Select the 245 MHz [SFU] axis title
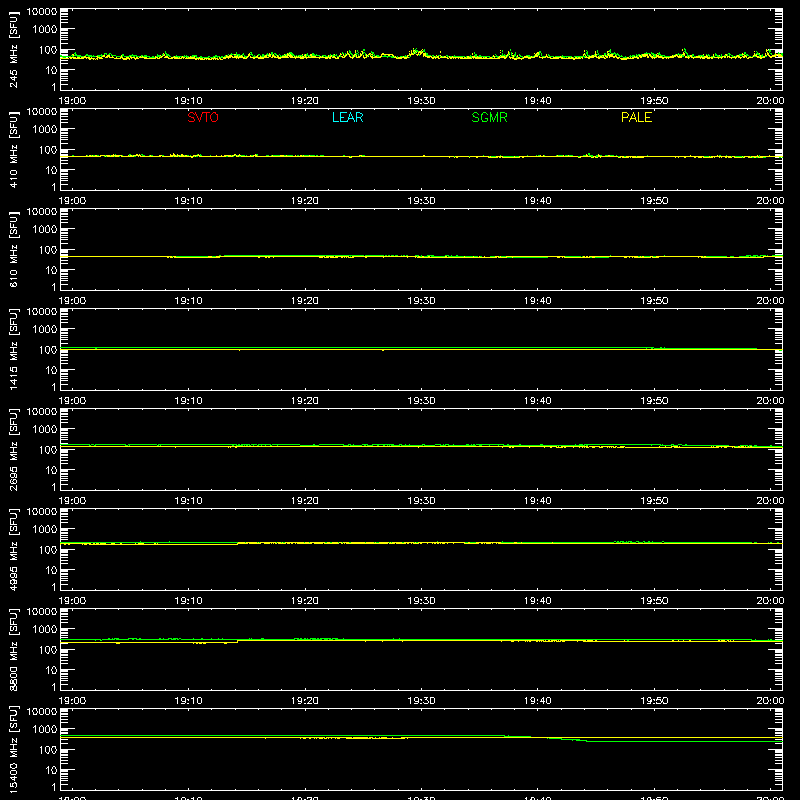 click(13, 49)
